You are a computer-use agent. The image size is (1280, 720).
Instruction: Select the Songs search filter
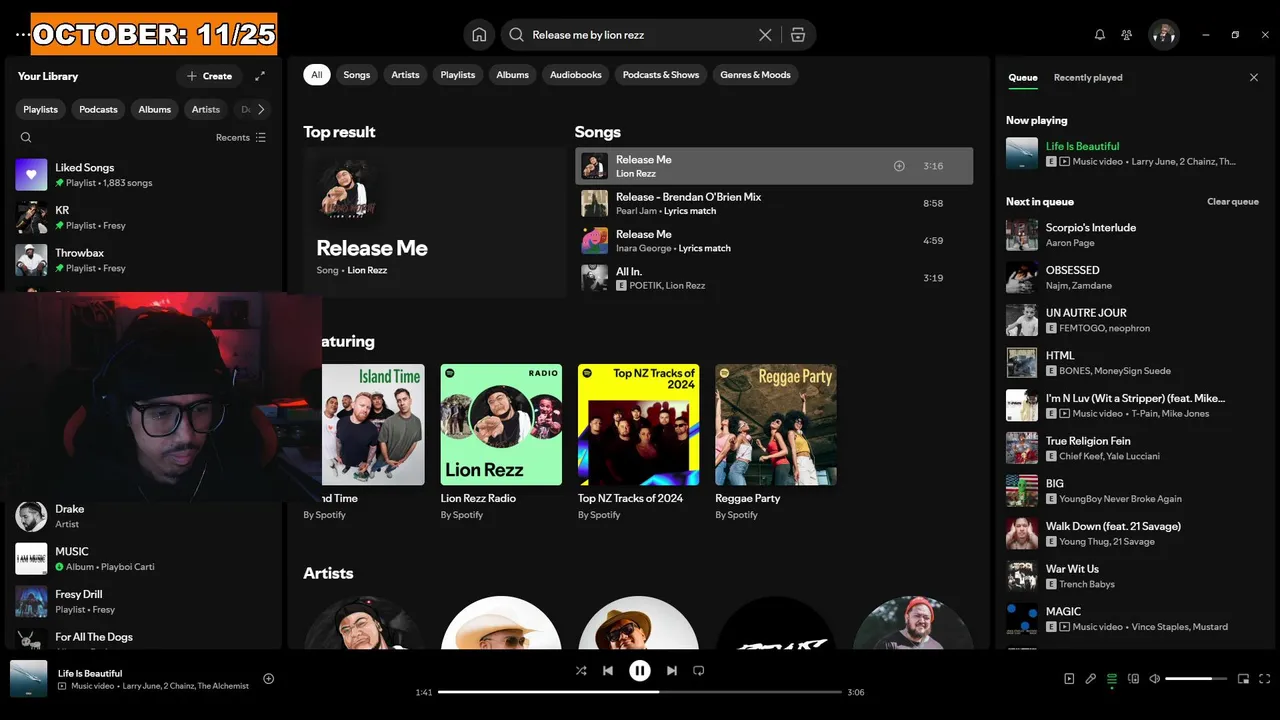point(357,75)
